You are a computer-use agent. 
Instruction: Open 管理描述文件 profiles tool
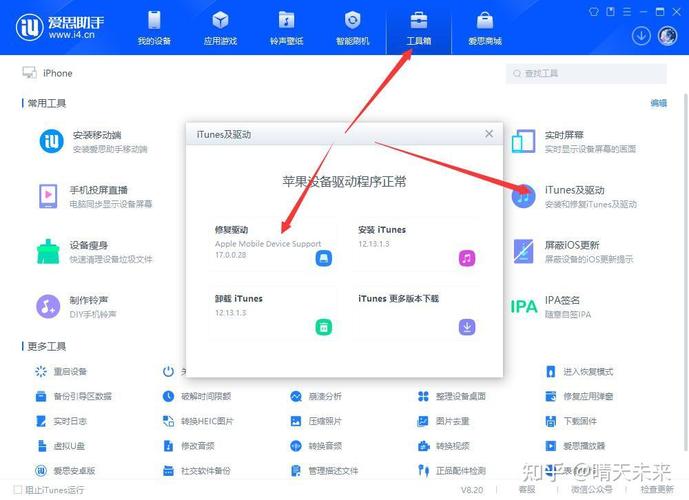tap(324, 471)
